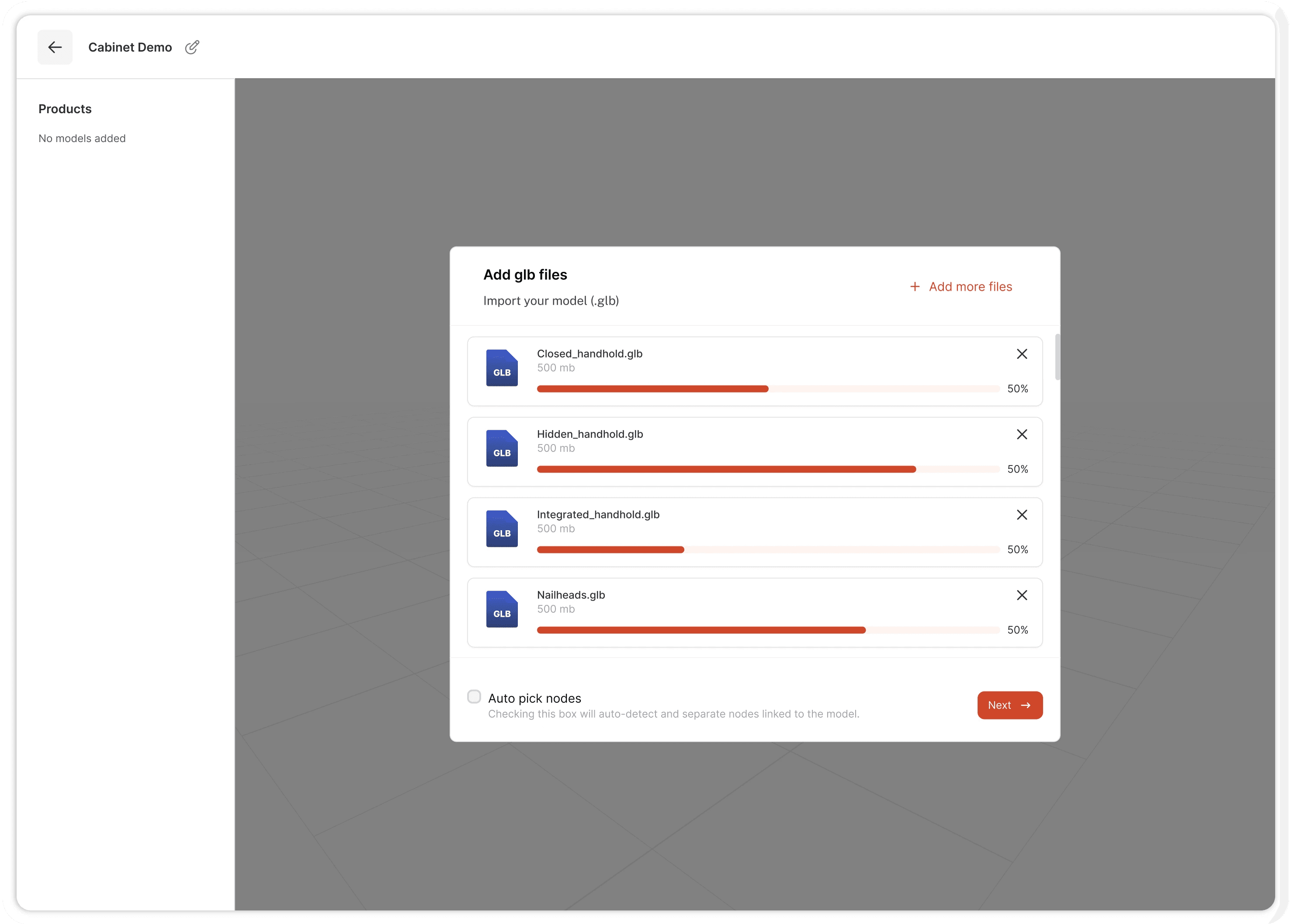Click the Cabinet Demo project title
Viewport: 1290px width, 924px height.
click(130, 47)
